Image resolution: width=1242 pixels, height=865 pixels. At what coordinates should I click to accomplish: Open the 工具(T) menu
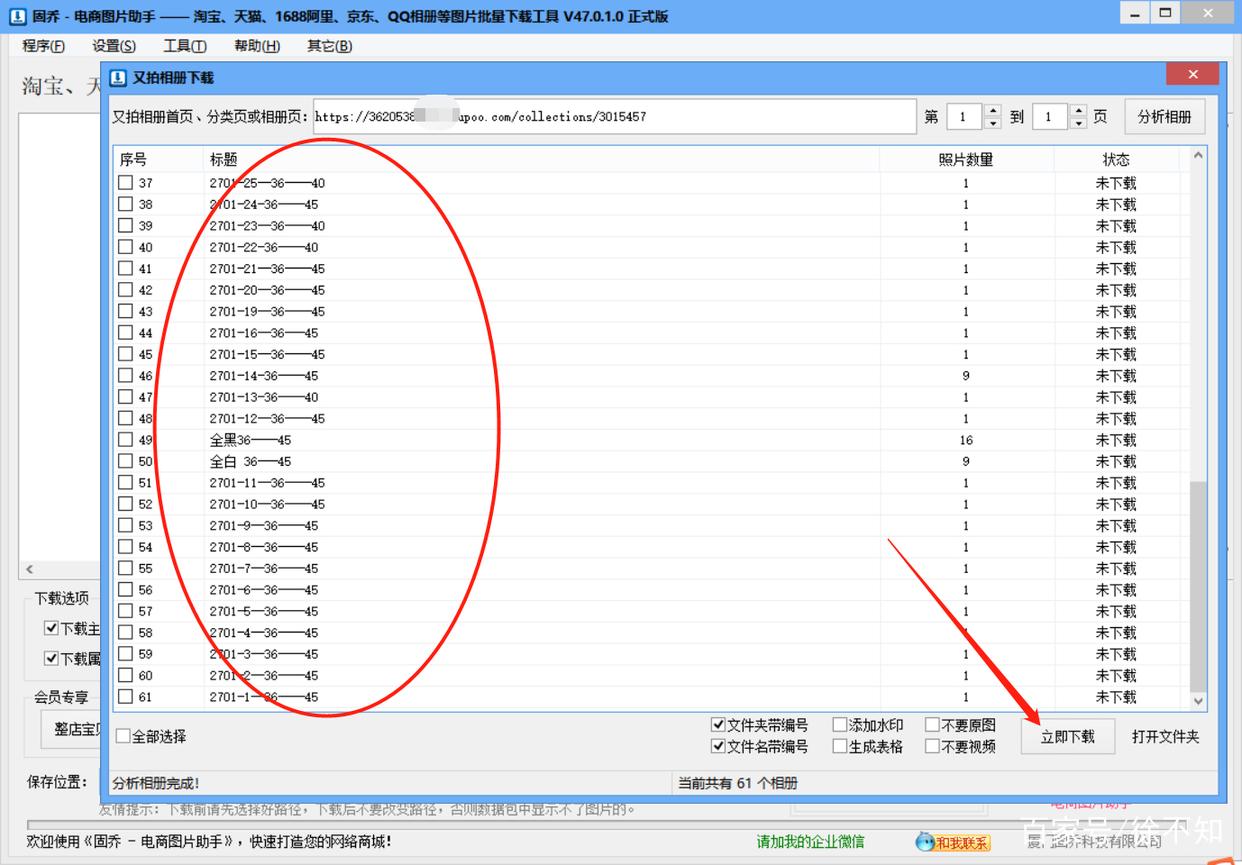point(184,45)
